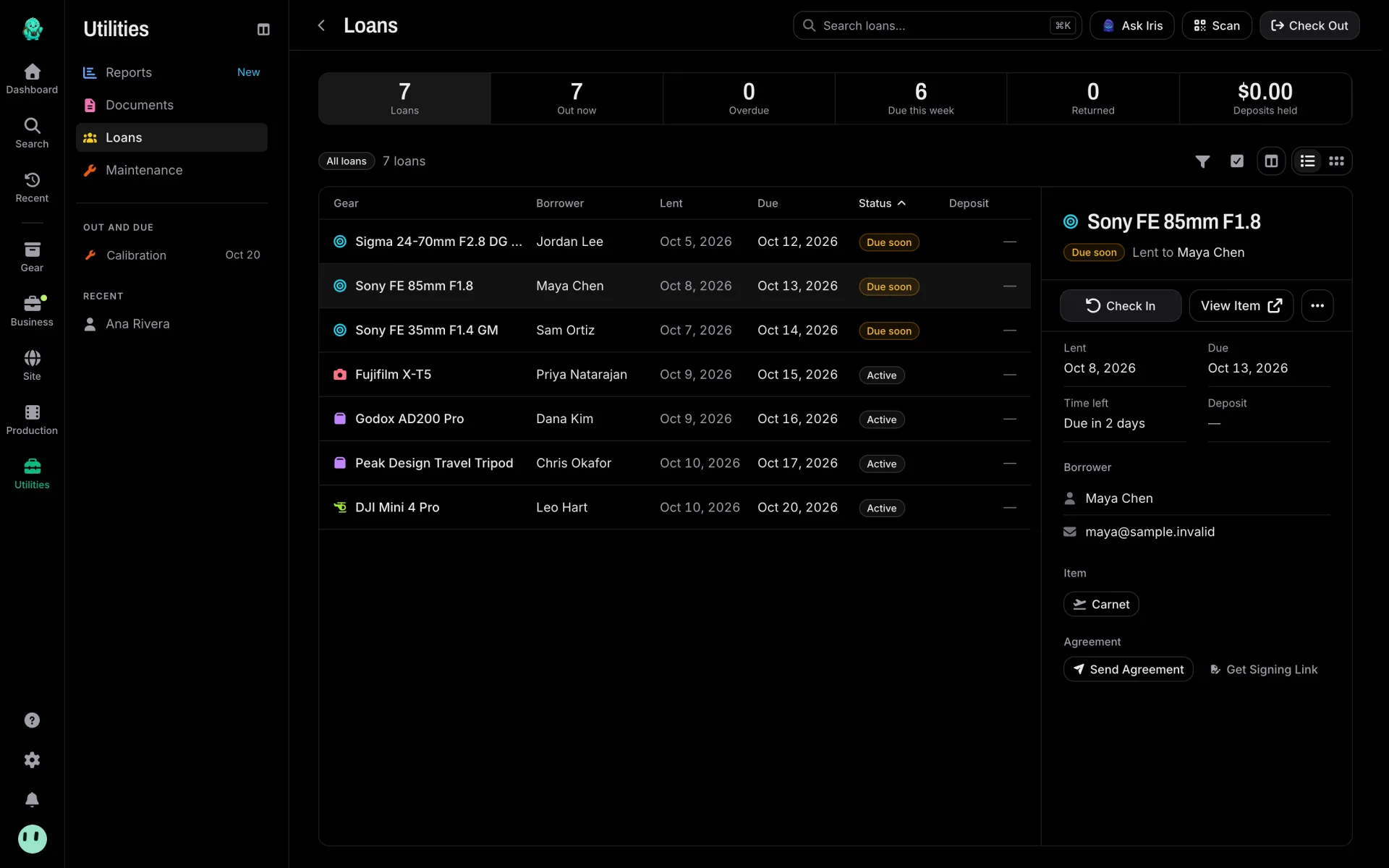Select the Overdue stat tab

(749, 98)
